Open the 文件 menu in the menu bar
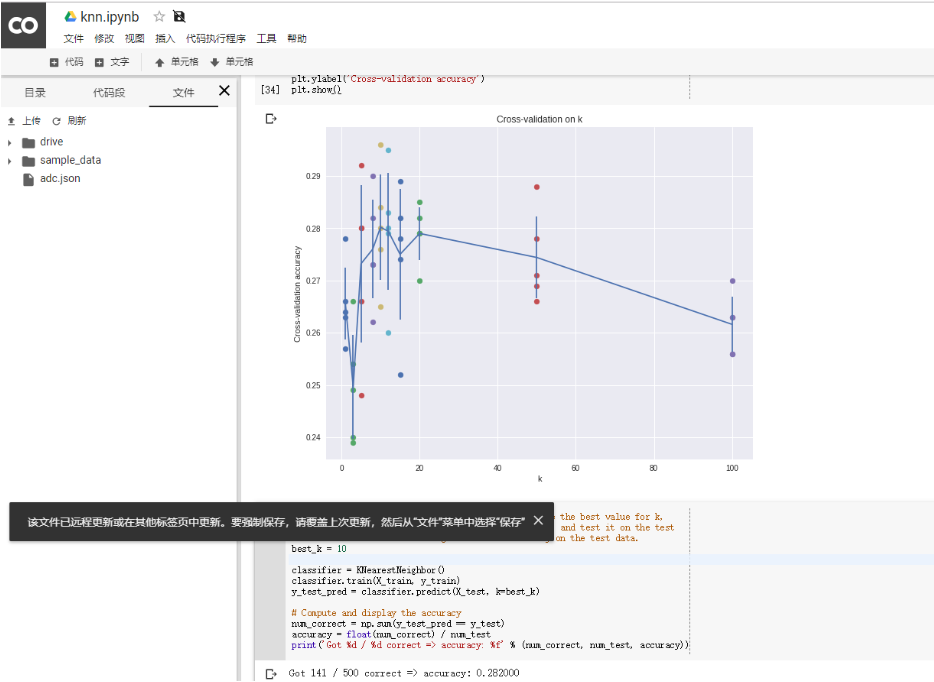The image size is (934, 682). click(x=74, y=39)
